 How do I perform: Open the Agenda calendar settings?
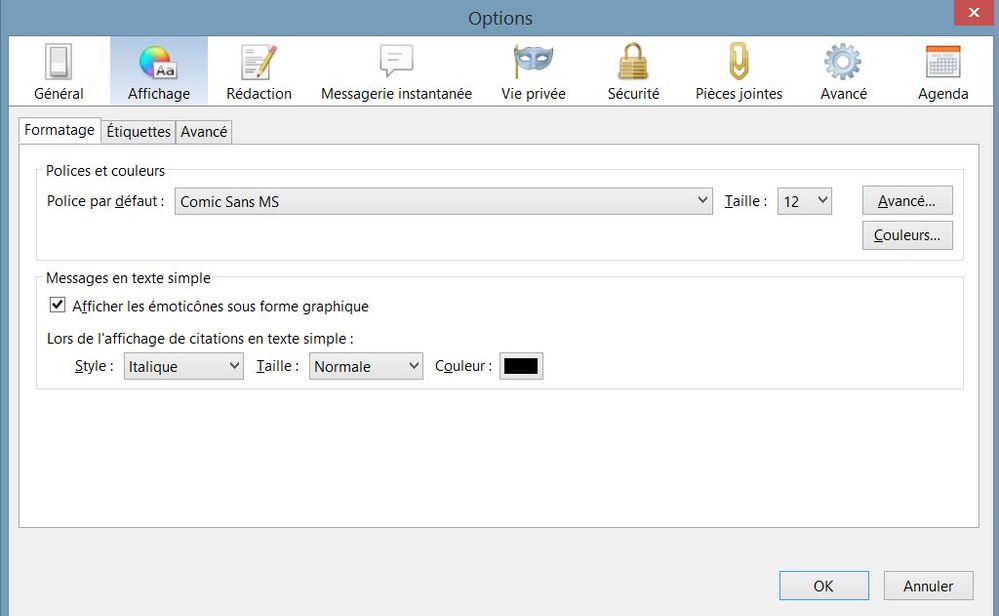[942, 72]
